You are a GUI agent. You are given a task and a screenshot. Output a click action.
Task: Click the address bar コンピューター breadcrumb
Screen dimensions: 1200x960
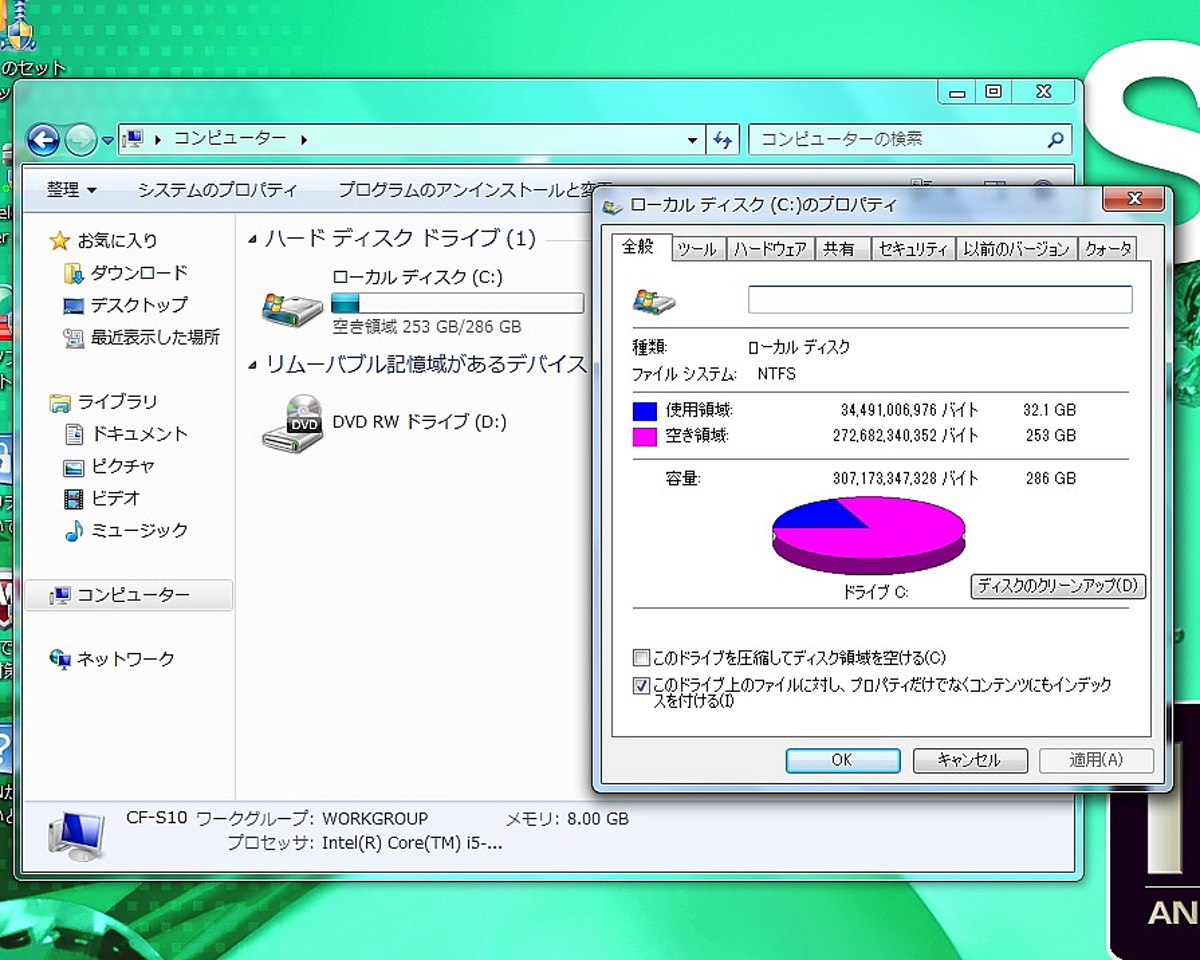point(230,139)
